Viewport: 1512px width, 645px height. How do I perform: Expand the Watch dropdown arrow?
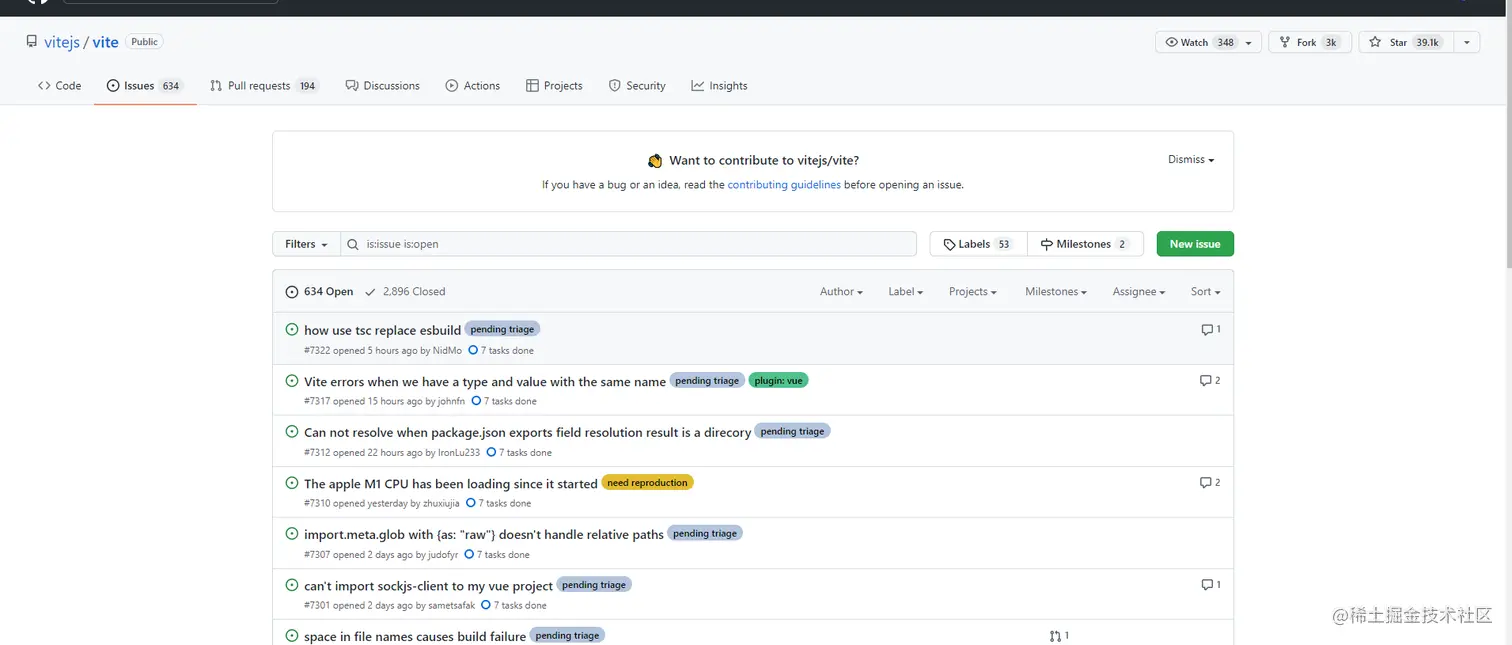pos(1249,43)
